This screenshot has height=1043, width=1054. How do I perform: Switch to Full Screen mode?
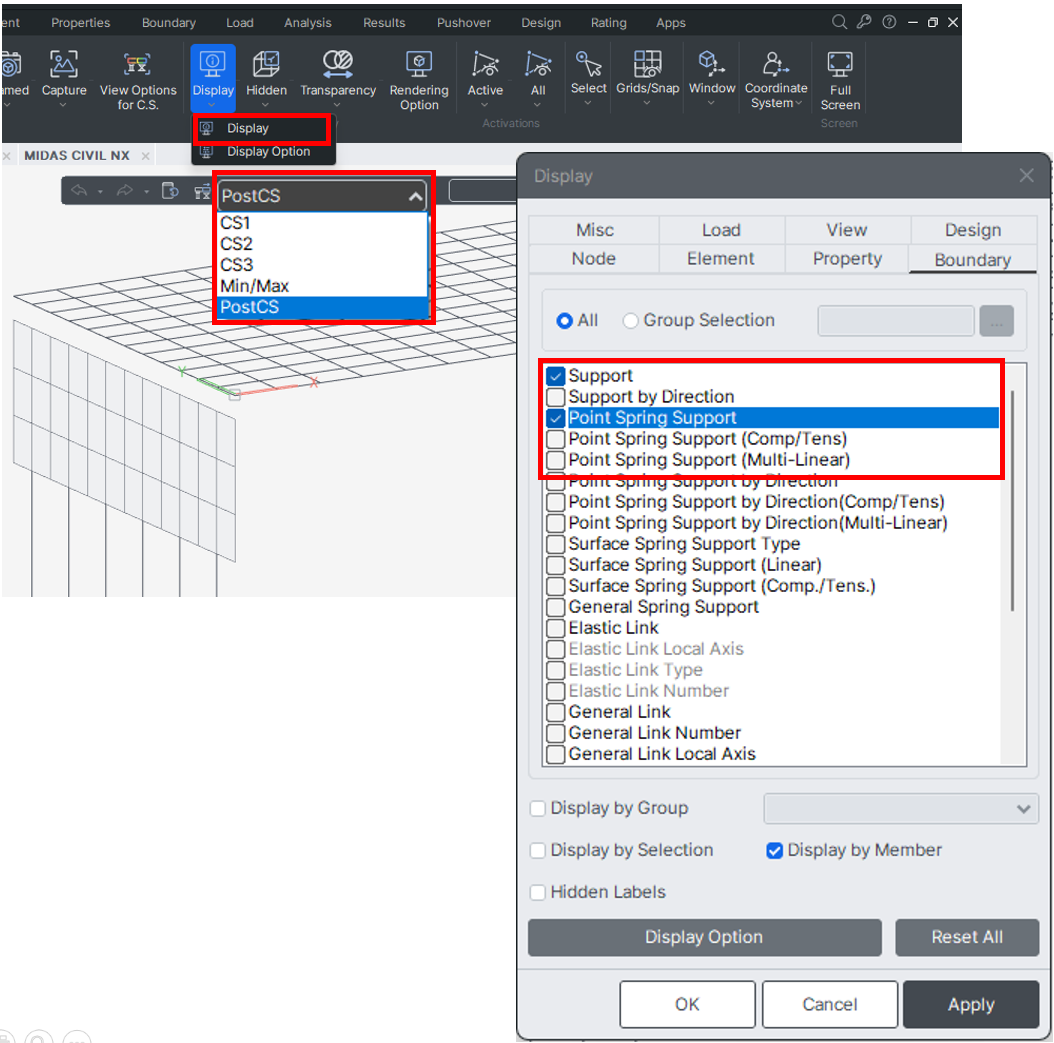coord(840,66)
